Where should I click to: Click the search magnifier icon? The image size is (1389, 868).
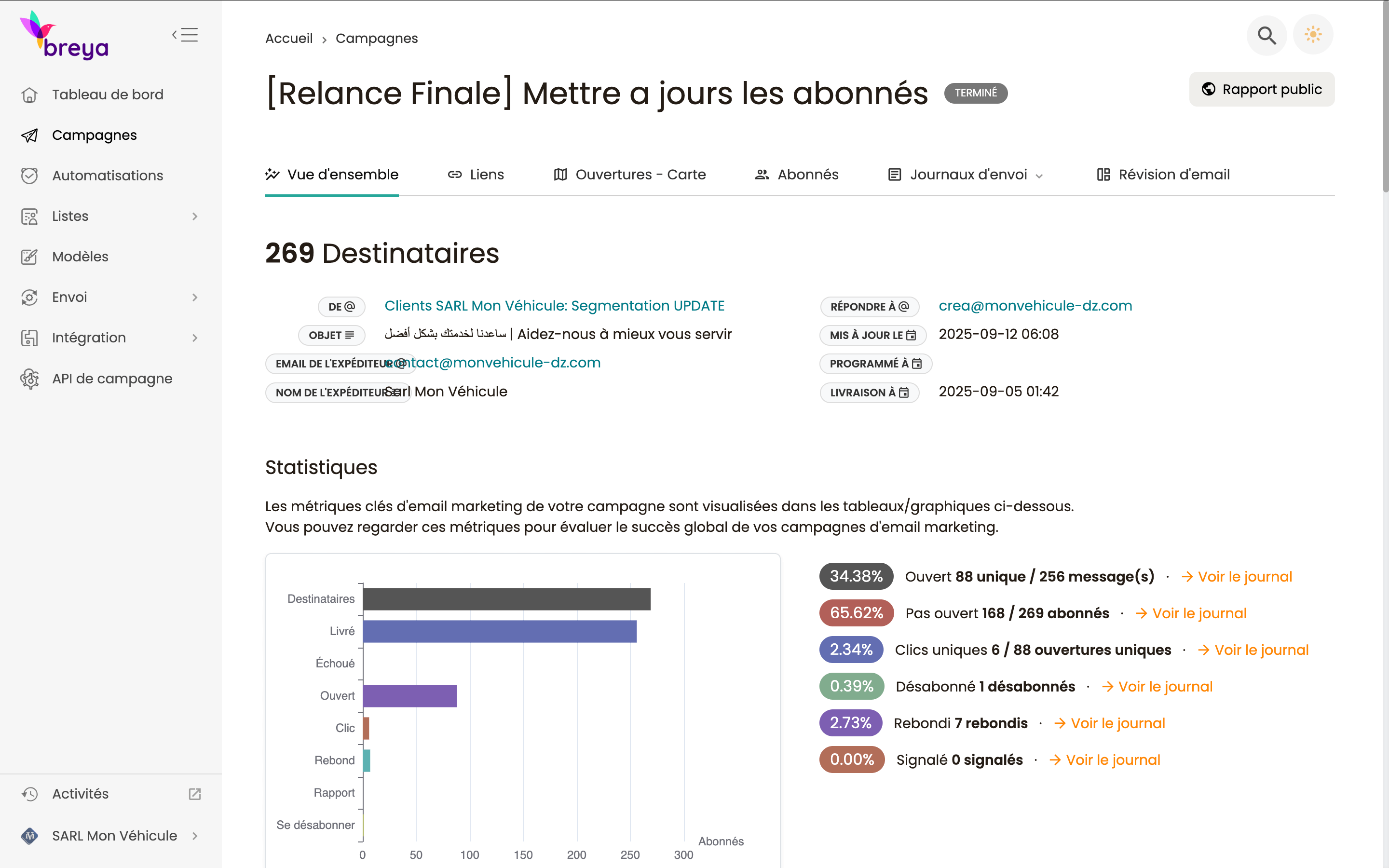[1266, 36]
